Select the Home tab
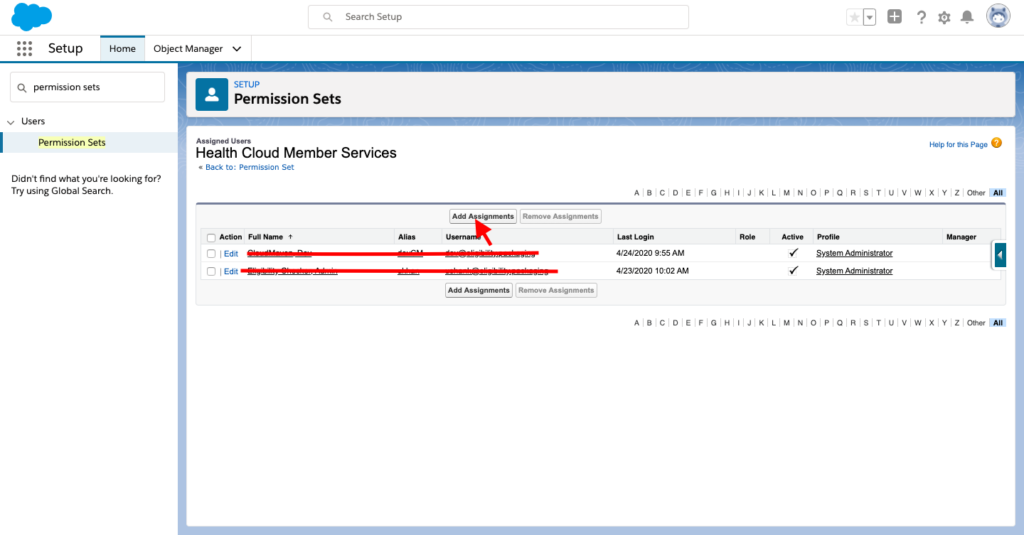1024x535 pixels. coord(122,48)
